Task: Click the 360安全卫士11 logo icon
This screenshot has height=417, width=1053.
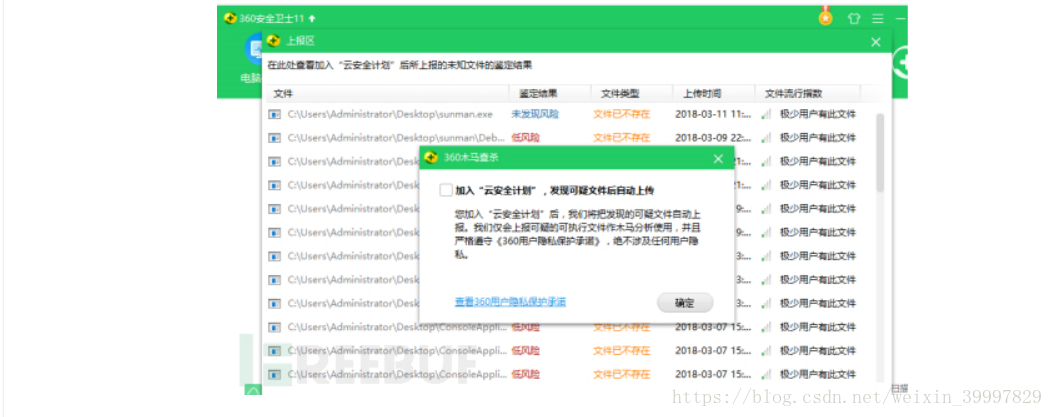Action: (x=230, y=18)
